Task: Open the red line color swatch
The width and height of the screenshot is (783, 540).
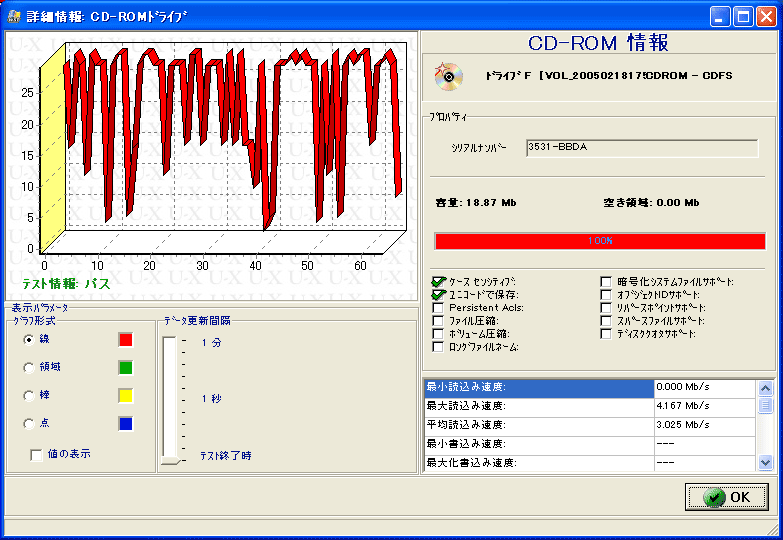Action: tap(125, 340)
